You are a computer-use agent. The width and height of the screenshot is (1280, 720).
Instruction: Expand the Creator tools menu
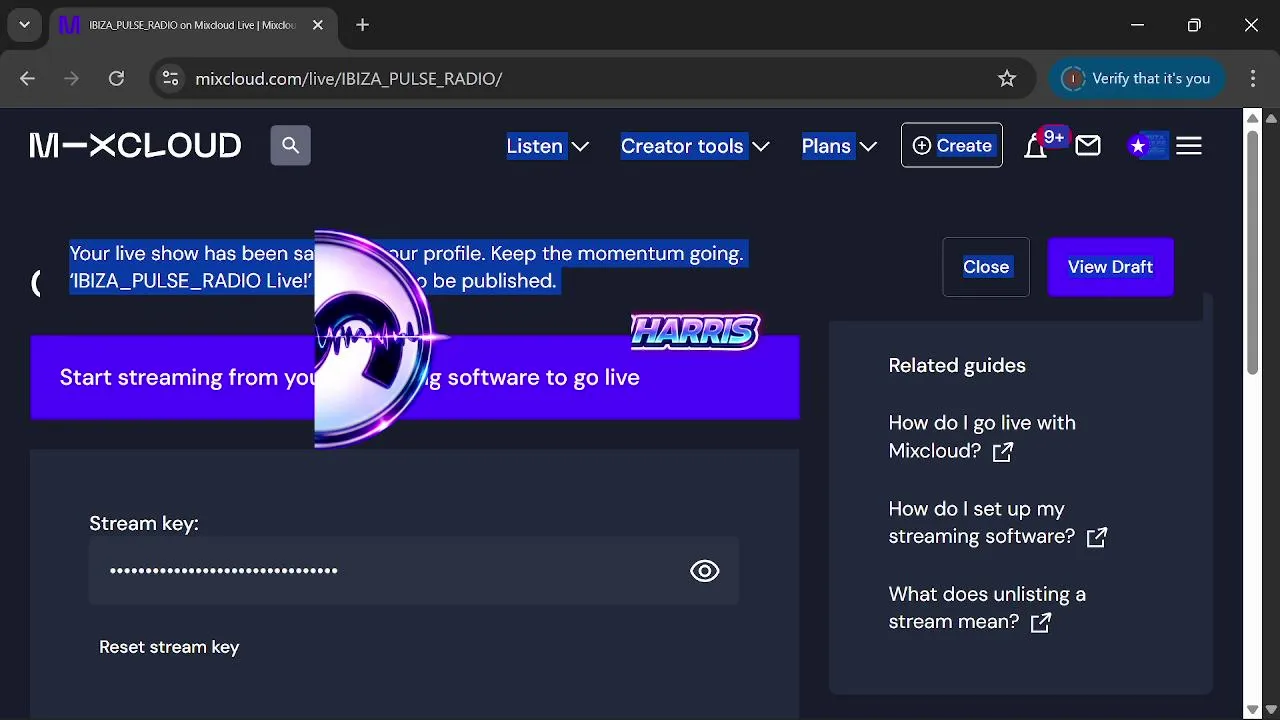[695, 146]
